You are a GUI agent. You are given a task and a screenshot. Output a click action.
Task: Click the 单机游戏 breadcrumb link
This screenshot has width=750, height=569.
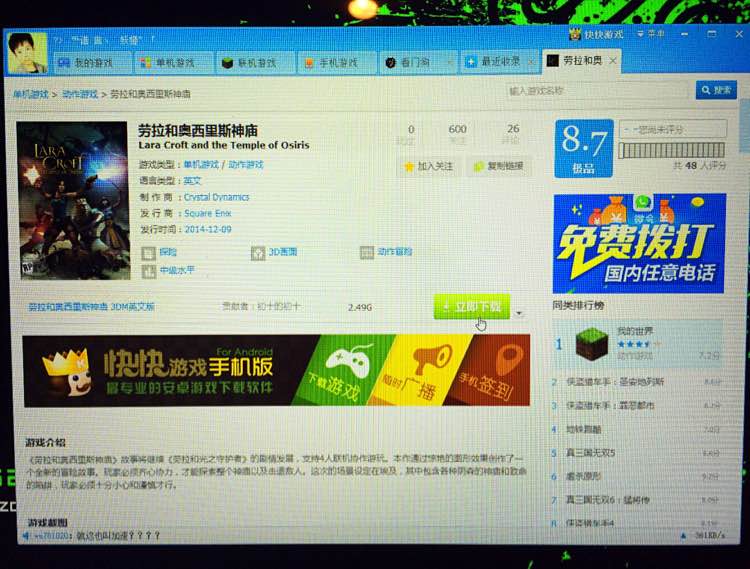(x=31, y=94)
